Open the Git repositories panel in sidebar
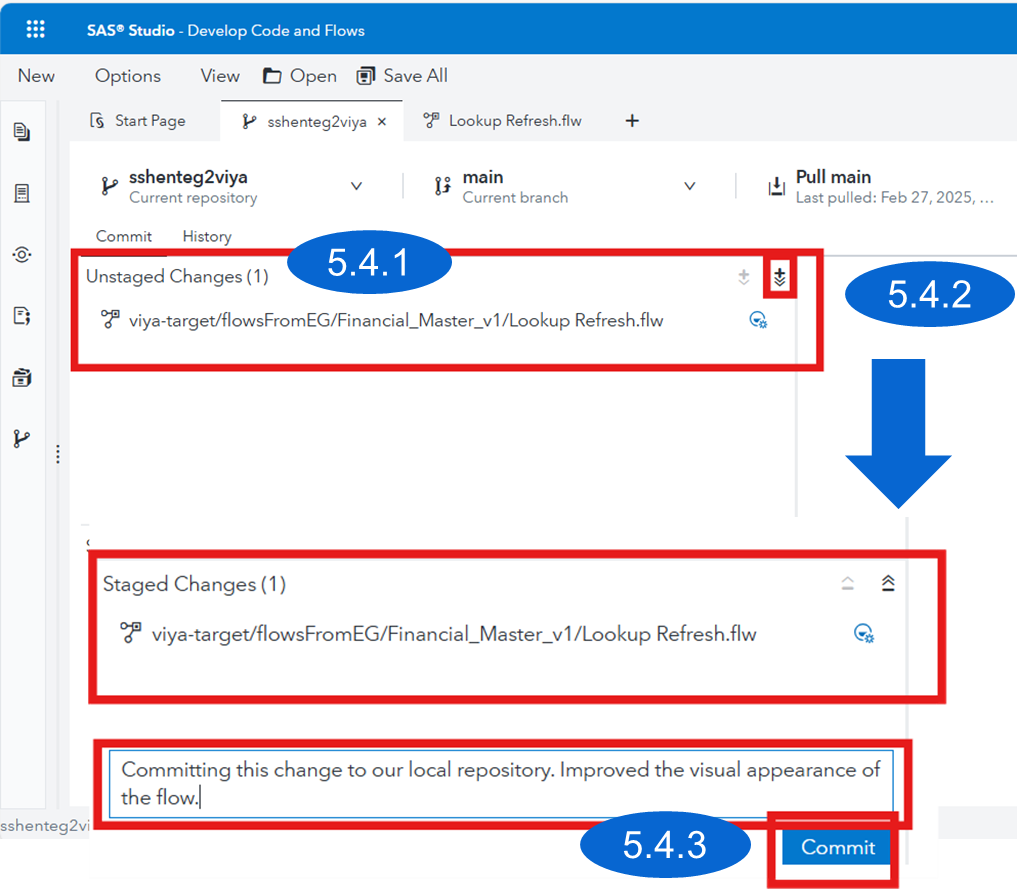Viewport: 1017px width, 891px height. pyautogui.click(x=22, y=437)
